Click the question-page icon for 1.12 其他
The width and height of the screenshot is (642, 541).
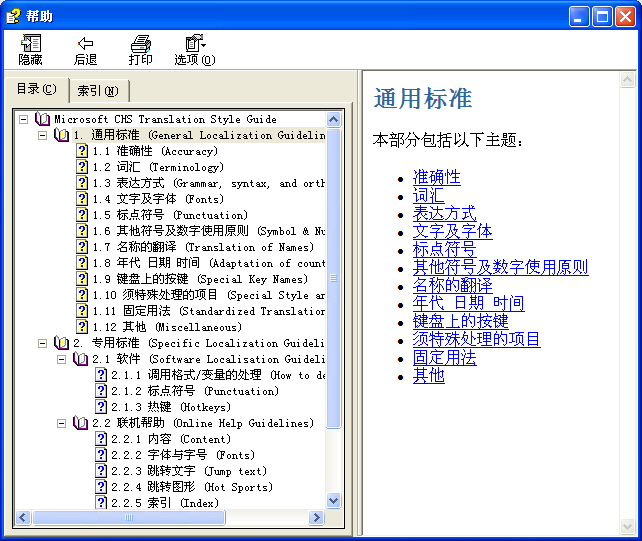click(82, 327)
